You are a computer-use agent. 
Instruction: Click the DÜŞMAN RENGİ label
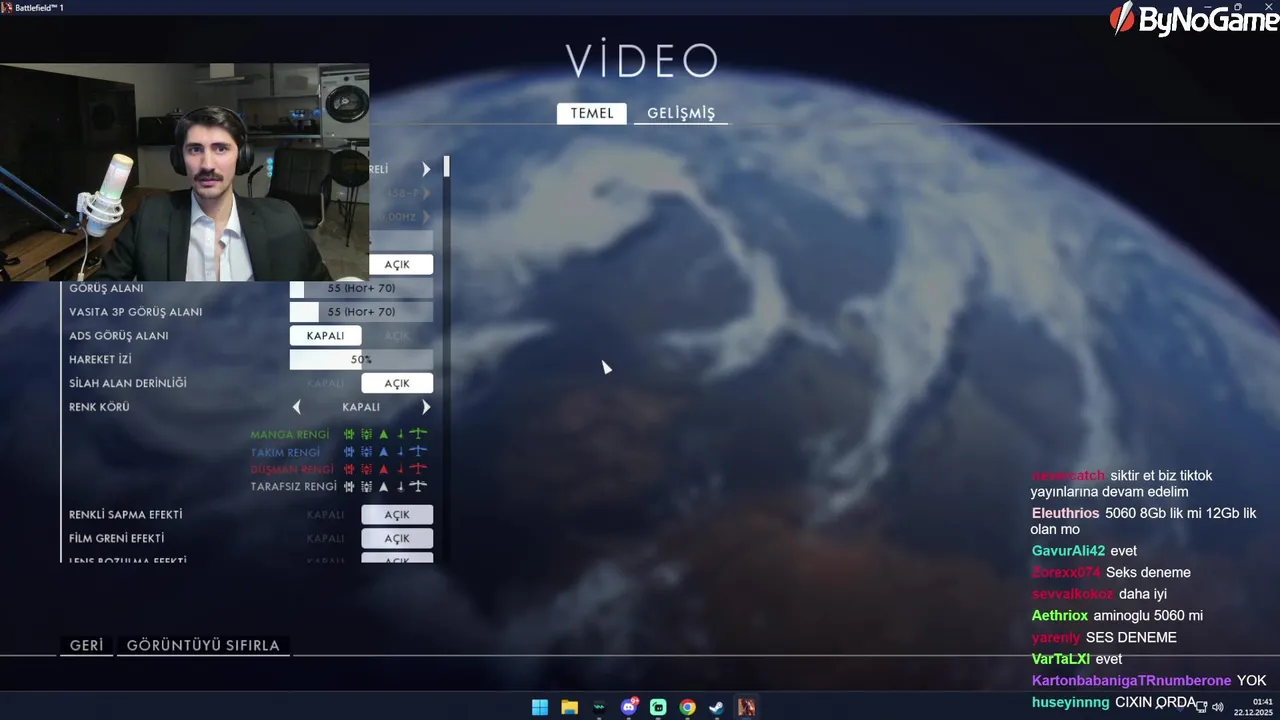pos(292,469)
